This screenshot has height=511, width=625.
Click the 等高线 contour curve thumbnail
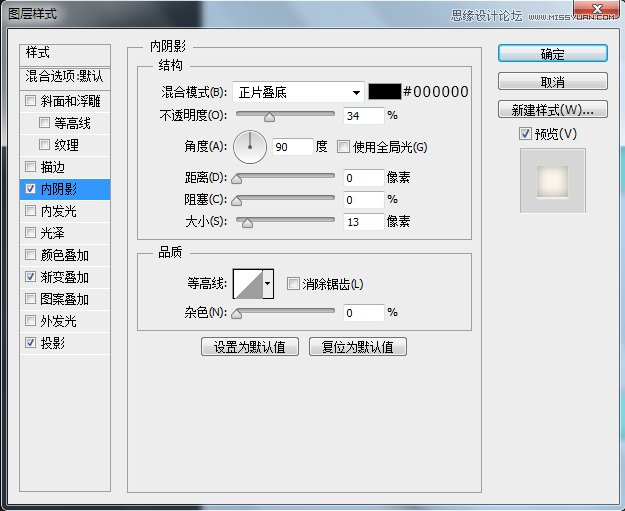click(248, 284)
